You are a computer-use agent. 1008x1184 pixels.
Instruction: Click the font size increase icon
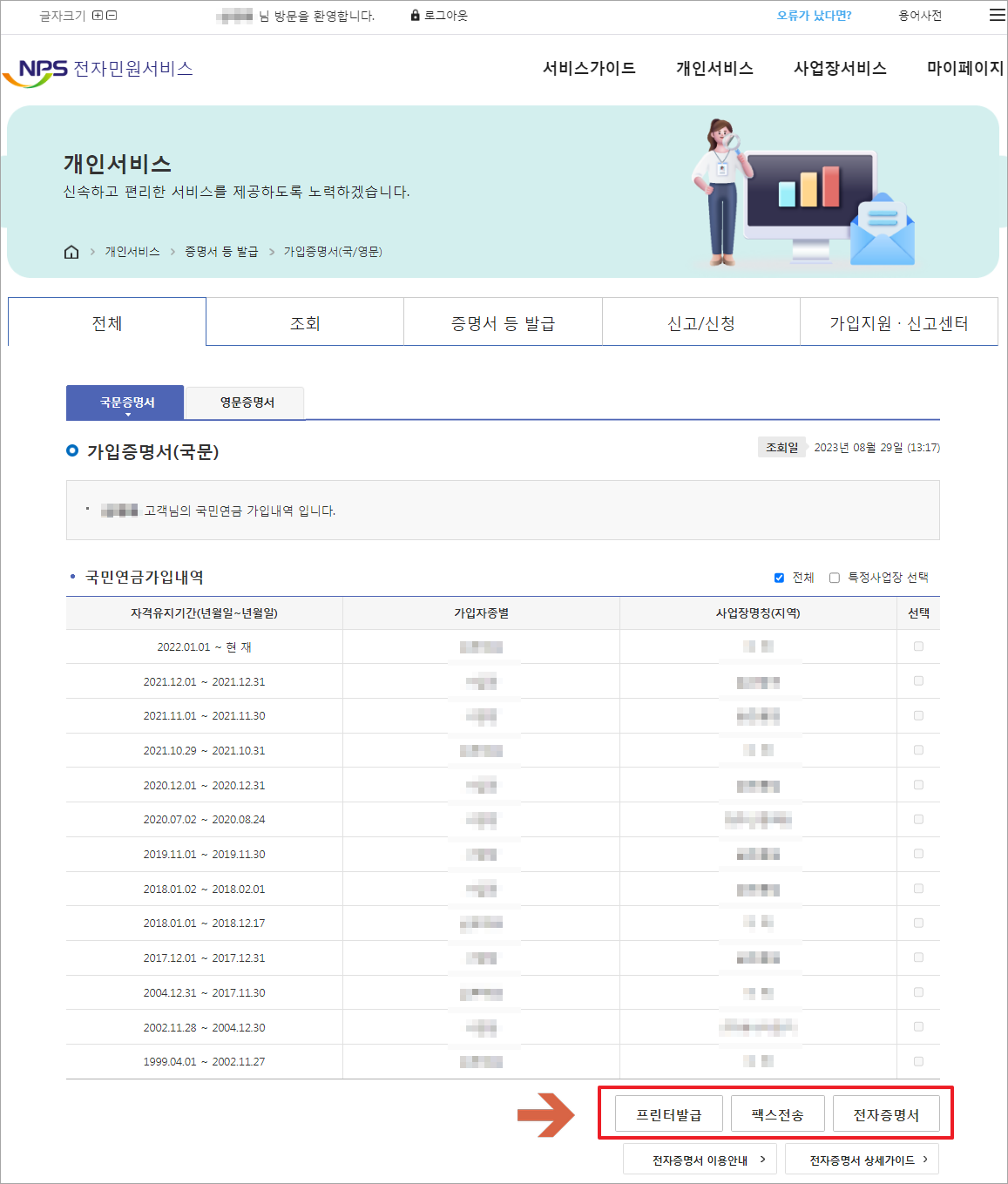tap(98, 15)
